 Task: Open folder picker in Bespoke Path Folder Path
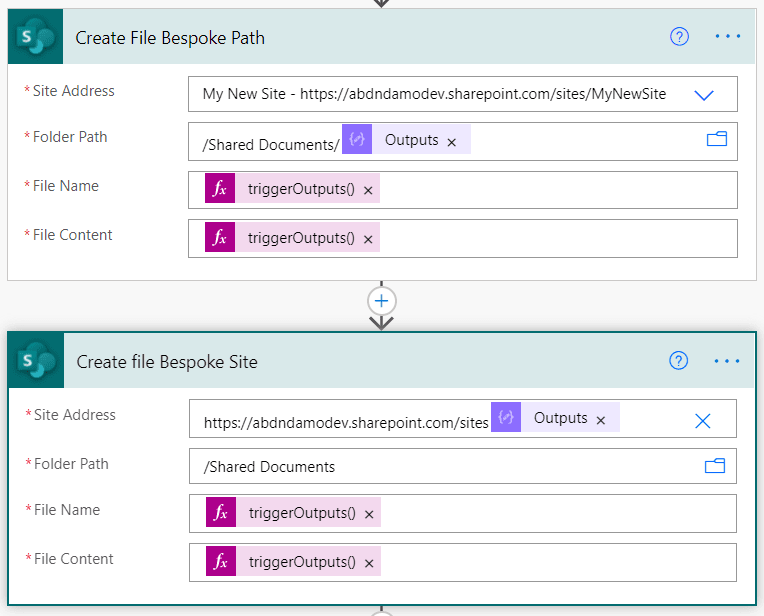coord(716,140)
